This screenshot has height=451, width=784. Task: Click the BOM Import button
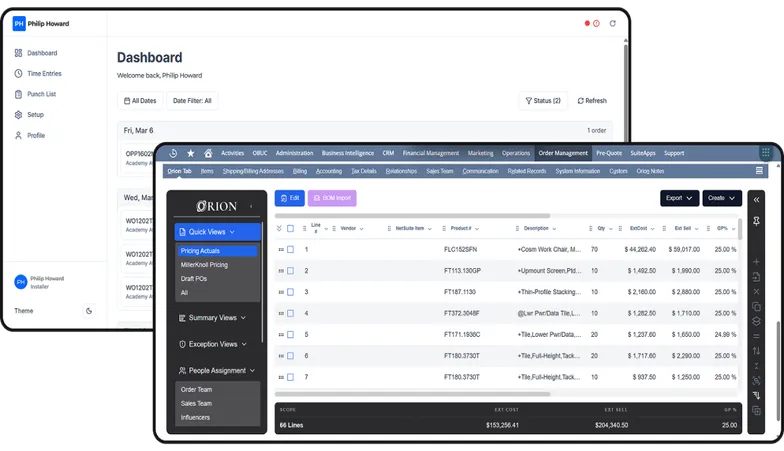click(332, 198)
